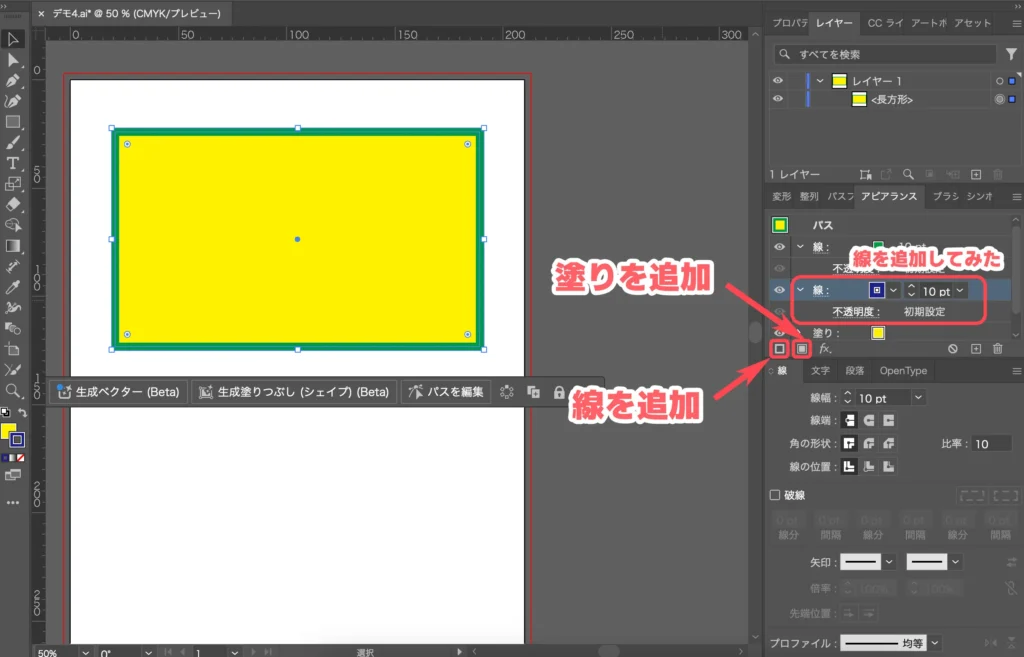Image resolution: width=1024 pixels, height=657 pixels.
Task: Activate the Zoom tool in toolbar
Action: coord(13,390)
